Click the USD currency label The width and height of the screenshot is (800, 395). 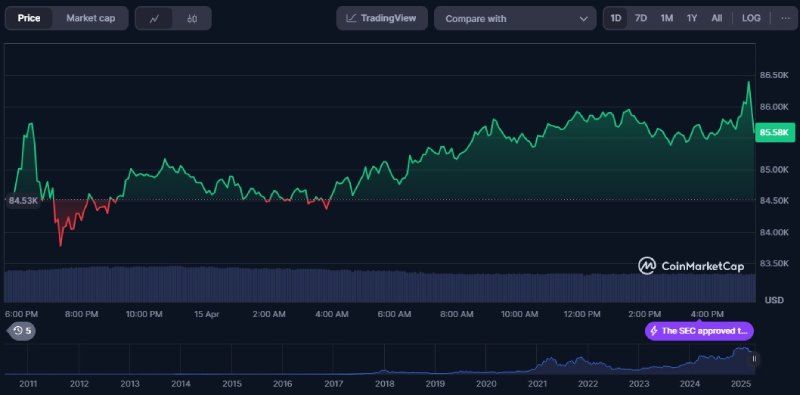coord(774,300)
